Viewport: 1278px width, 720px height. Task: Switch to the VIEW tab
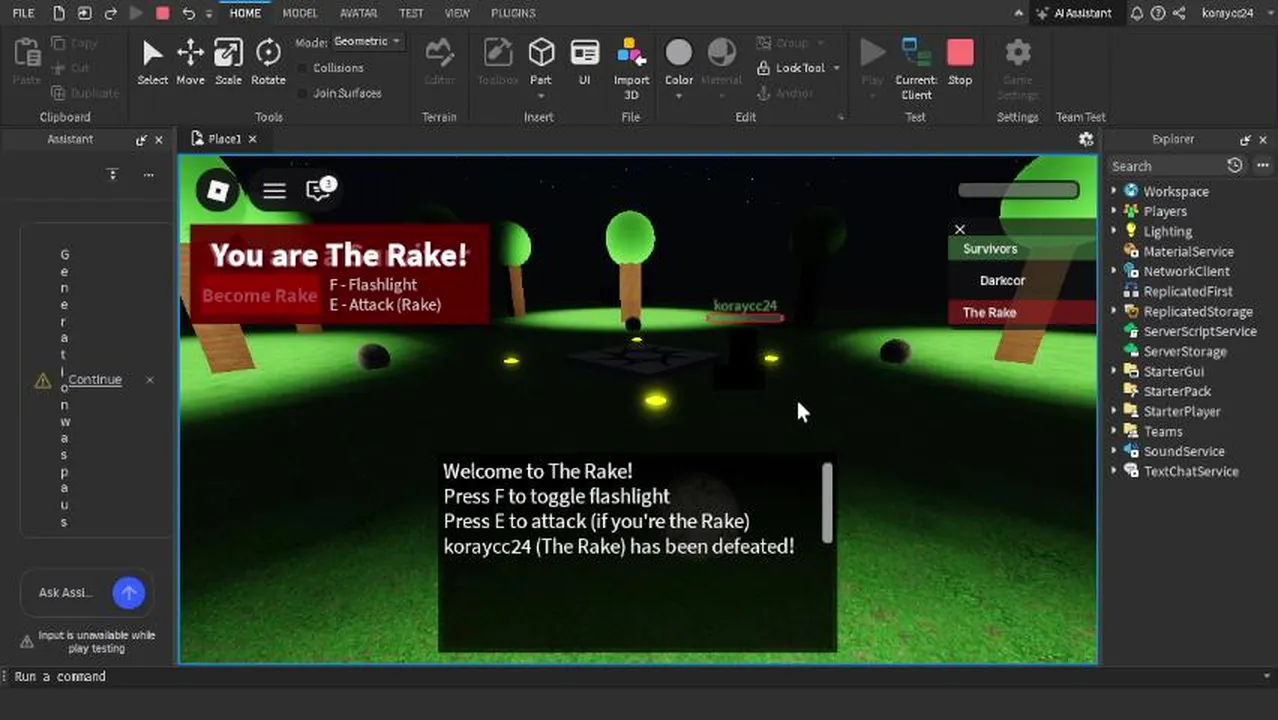coord(457,13)
